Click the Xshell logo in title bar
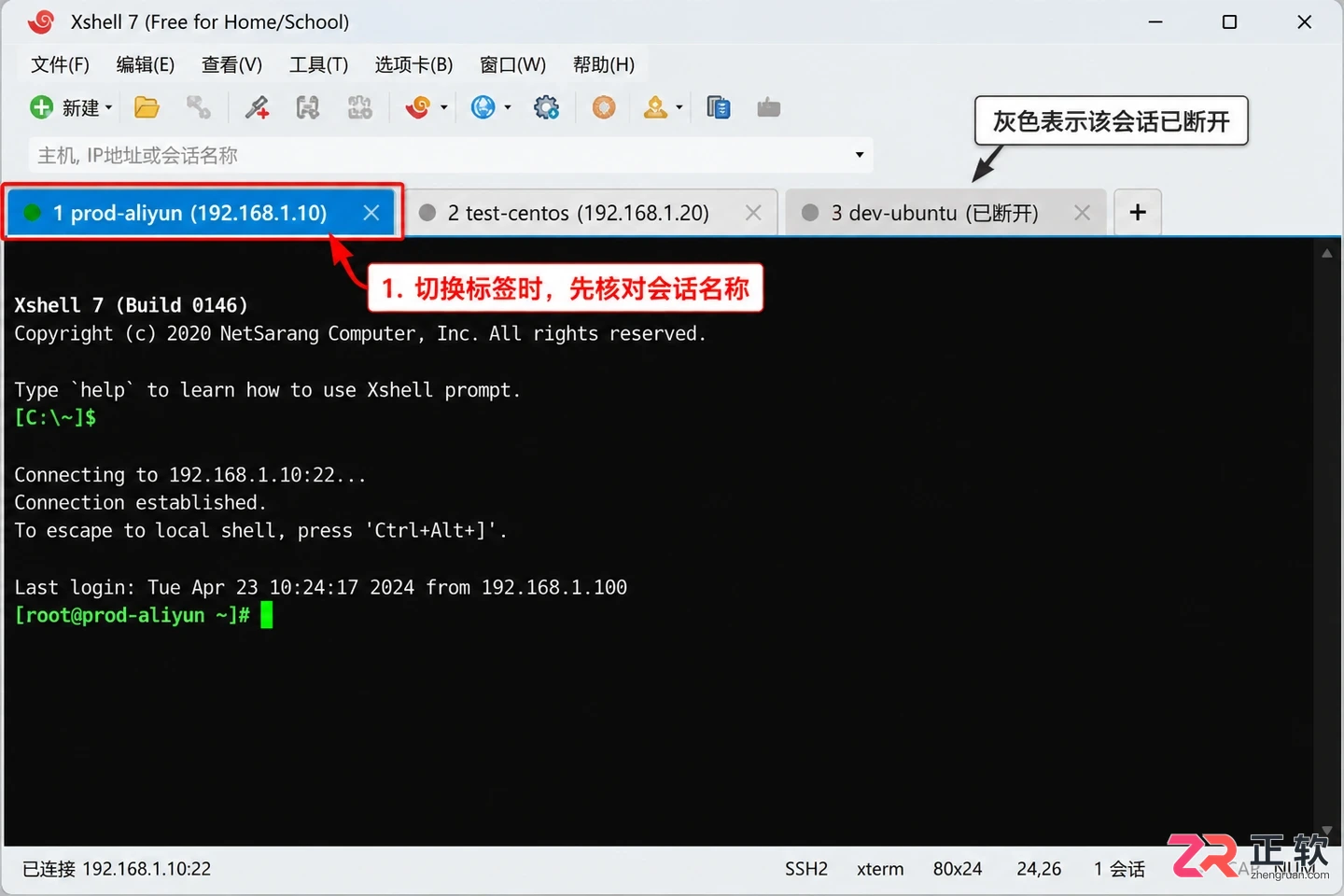This screenshot has width=1344, height=896. (41, 21)
